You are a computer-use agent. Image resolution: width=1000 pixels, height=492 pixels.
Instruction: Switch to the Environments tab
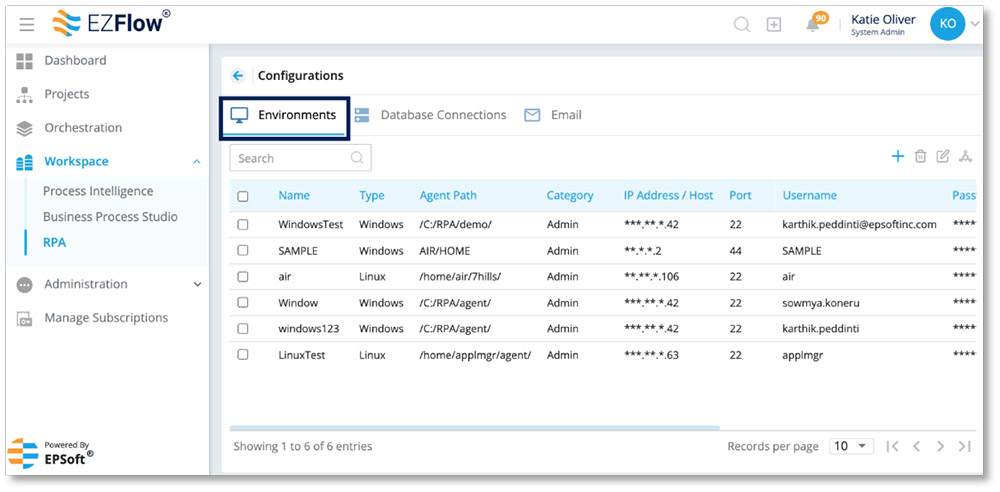[x=284, y=116]
